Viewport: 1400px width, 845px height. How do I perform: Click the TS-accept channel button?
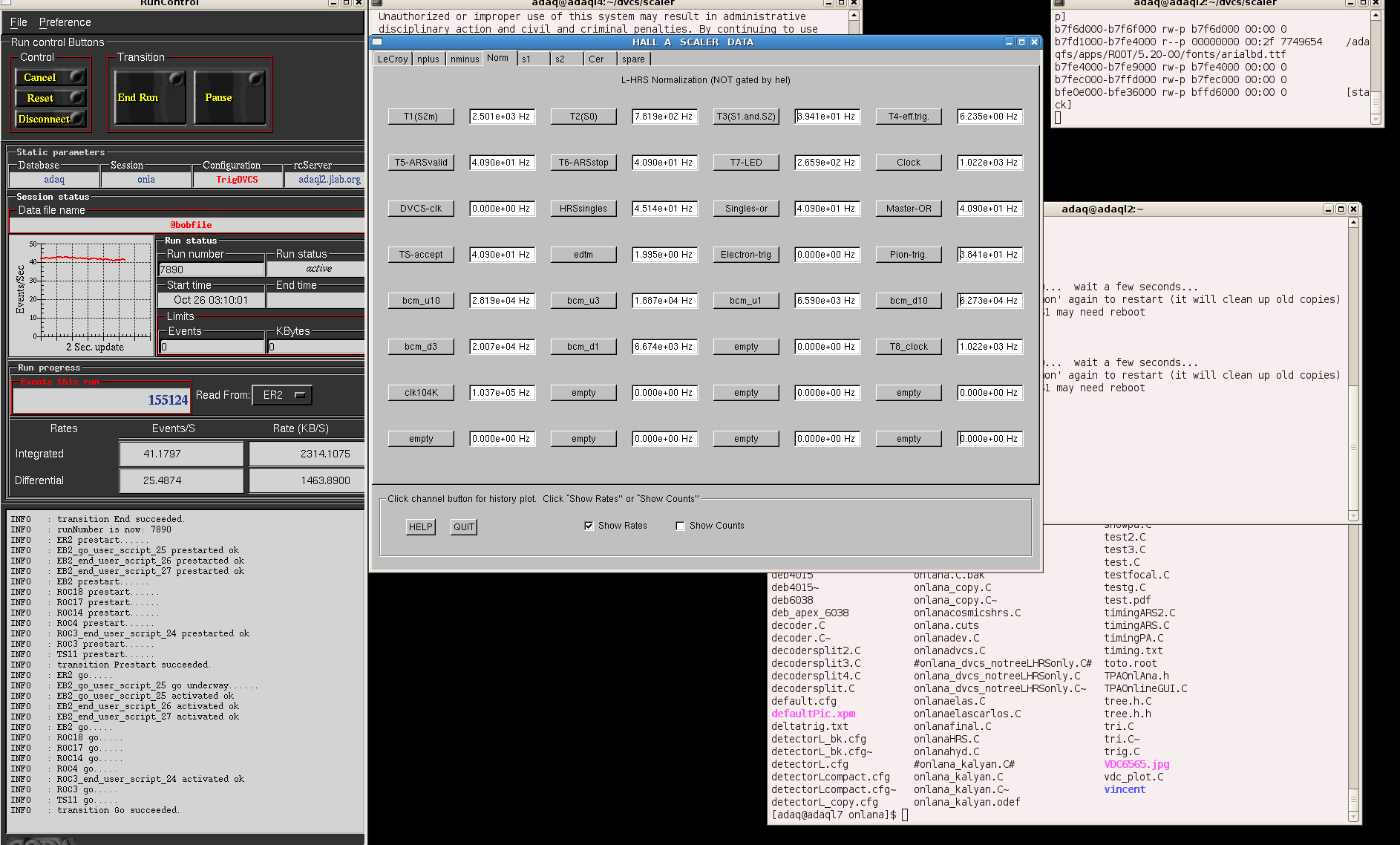pyautogui.click(x=421, y=255)
